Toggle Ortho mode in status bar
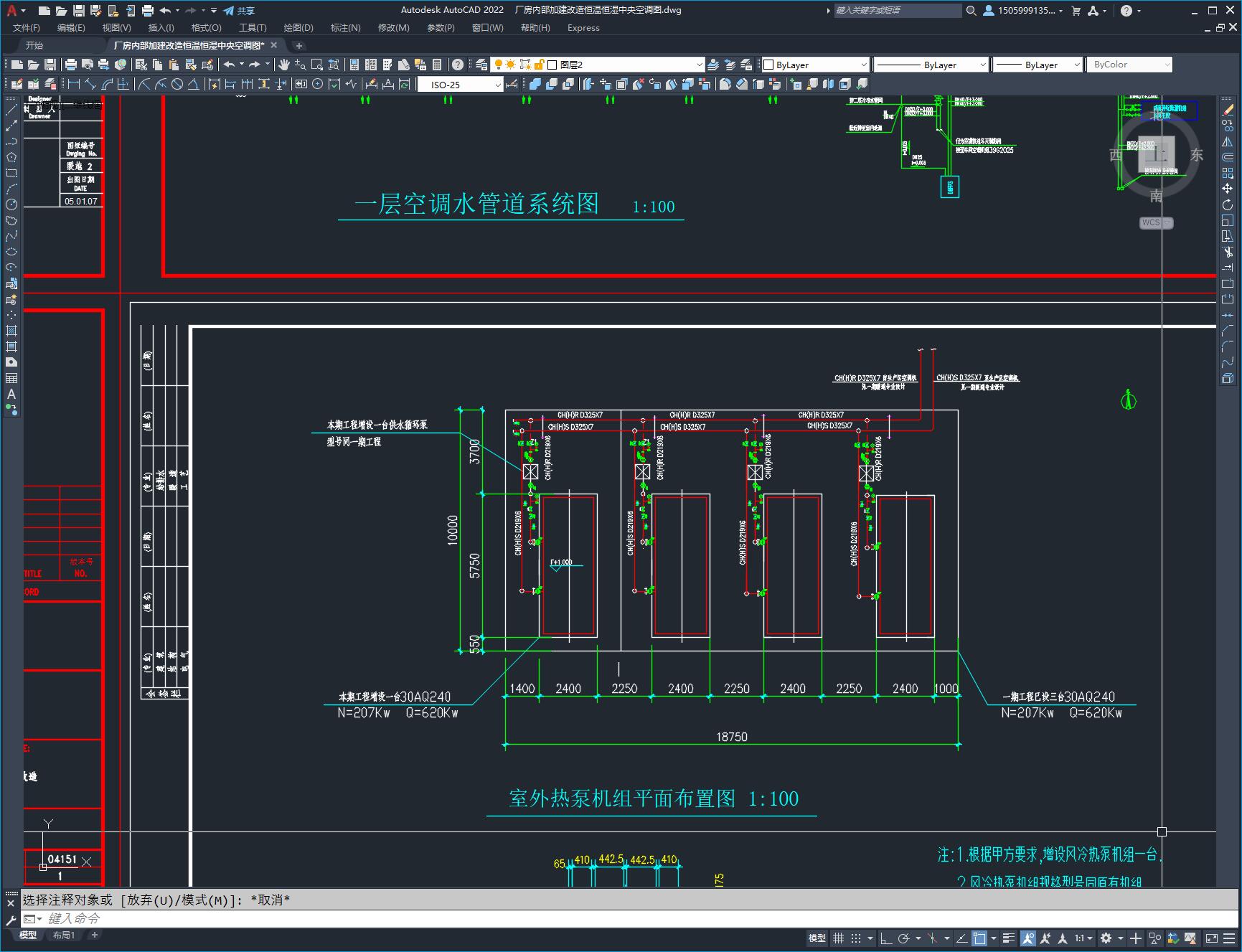The width and height of the screenshot is (1242, 952). click(x=886, y=938)
